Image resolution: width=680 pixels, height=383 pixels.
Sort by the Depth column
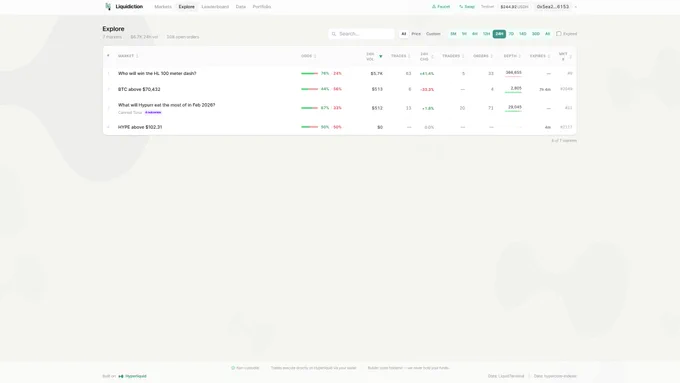pos(512,56)
